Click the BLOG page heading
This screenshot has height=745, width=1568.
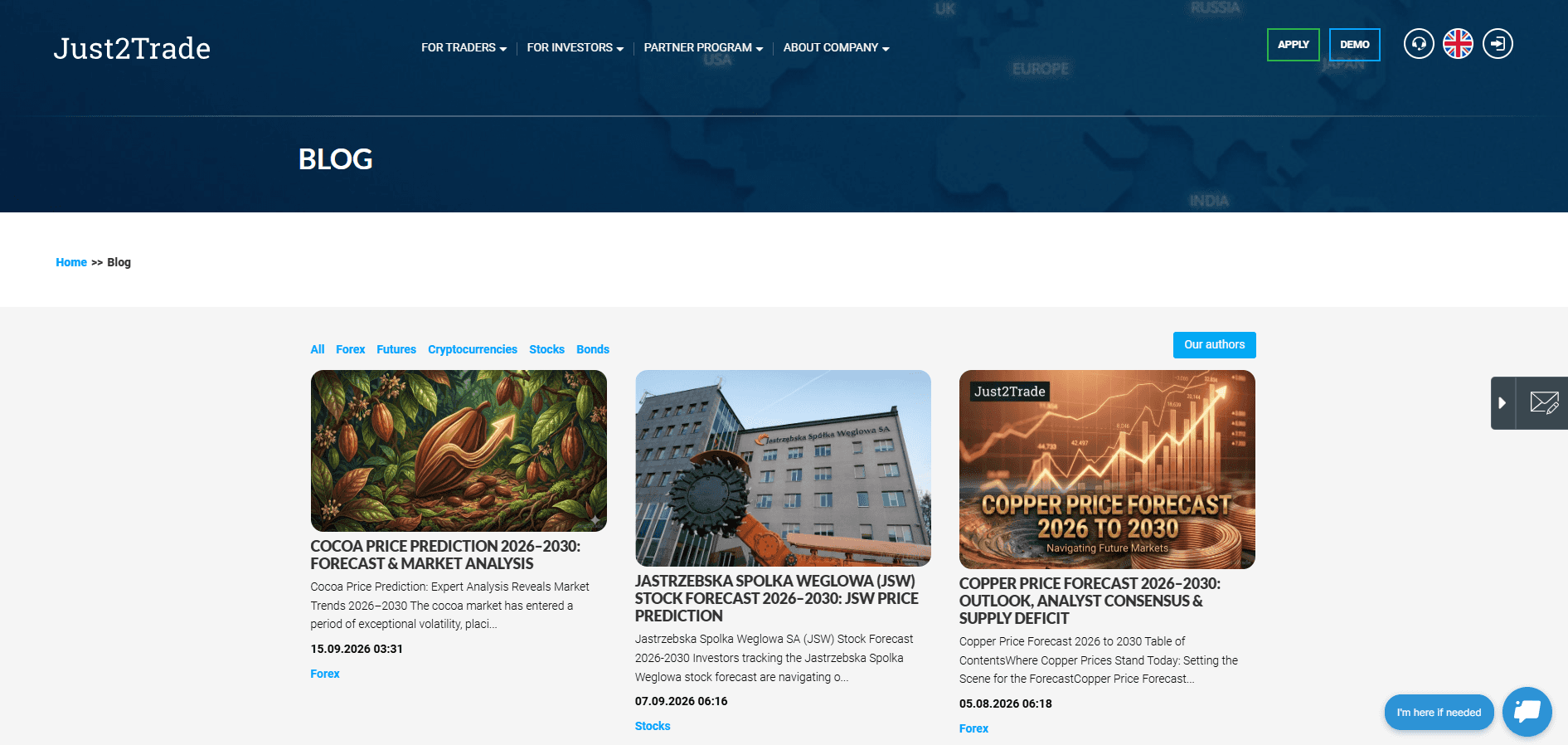[x=335, y=159]
